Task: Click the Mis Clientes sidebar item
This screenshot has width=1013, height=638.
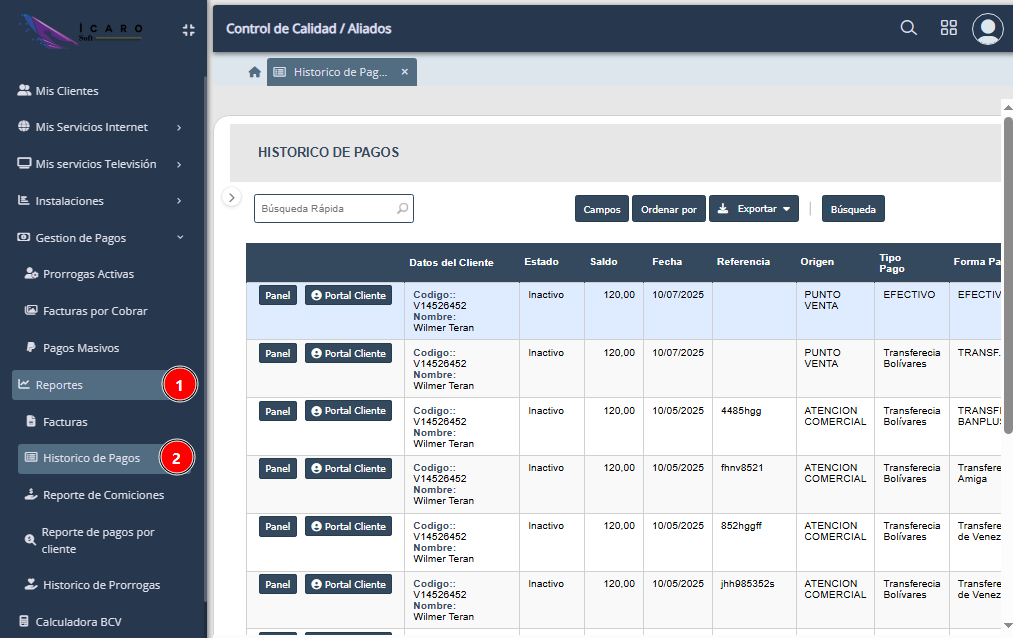Action: coord(66,91)
